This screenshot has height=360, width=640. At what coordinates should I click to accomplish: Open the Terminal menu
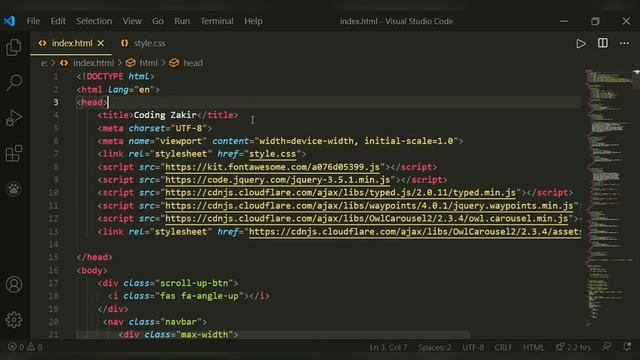point(217,21)
